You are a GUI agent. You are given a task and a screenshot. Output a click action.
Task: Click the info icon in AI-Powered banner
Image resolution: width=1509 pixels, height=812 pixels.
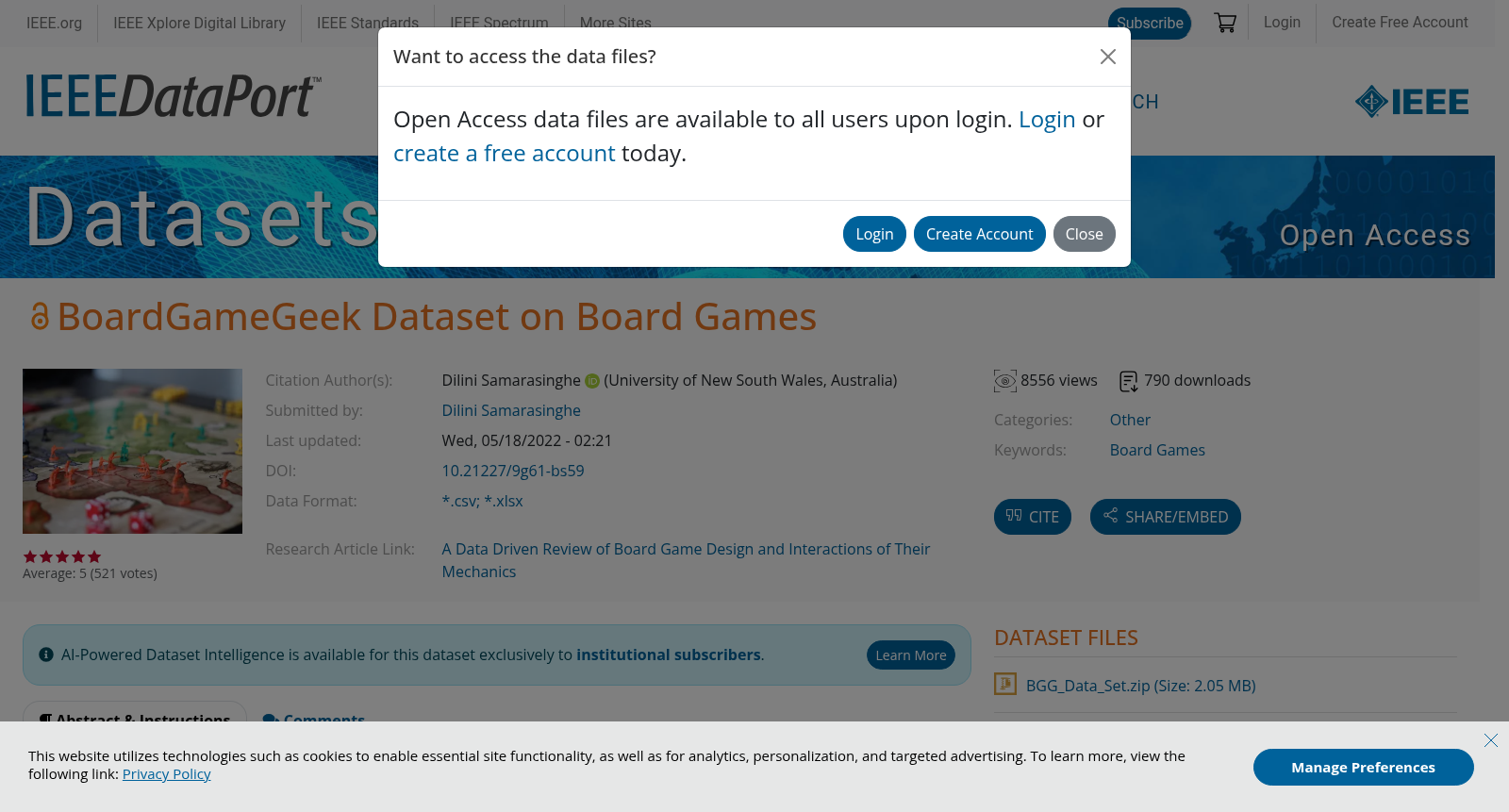pos(46,655)
